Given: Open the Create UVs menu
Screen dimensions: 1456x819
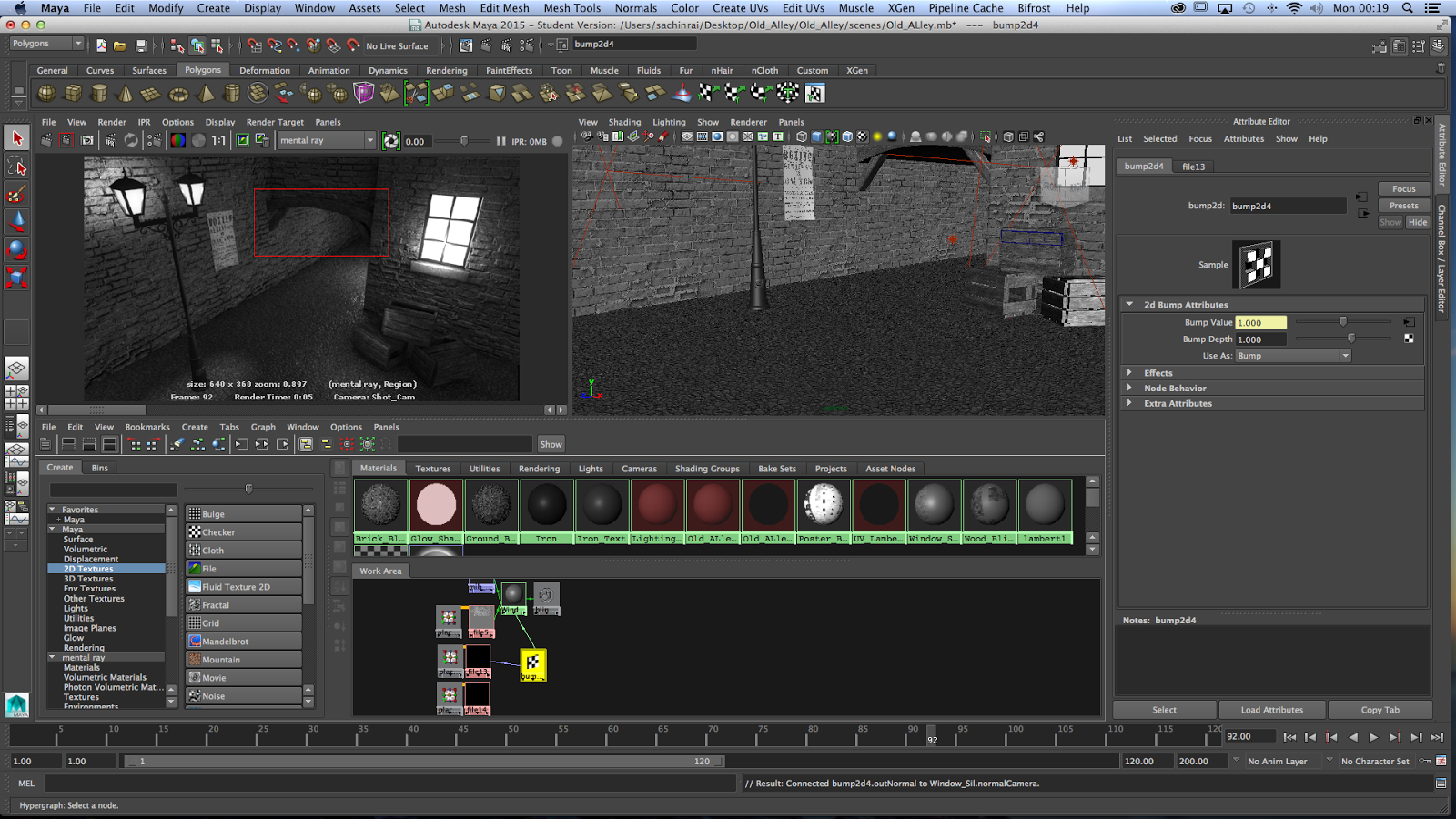Looking at the screenshot, I should coord(740,8).
